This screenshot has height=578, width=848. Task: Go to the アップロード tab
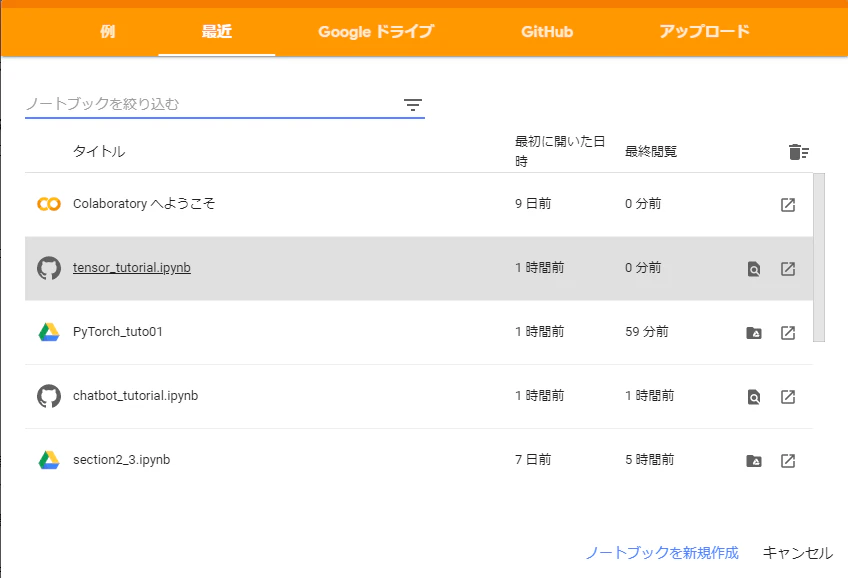pyautogui.click(x=704, y=31)
